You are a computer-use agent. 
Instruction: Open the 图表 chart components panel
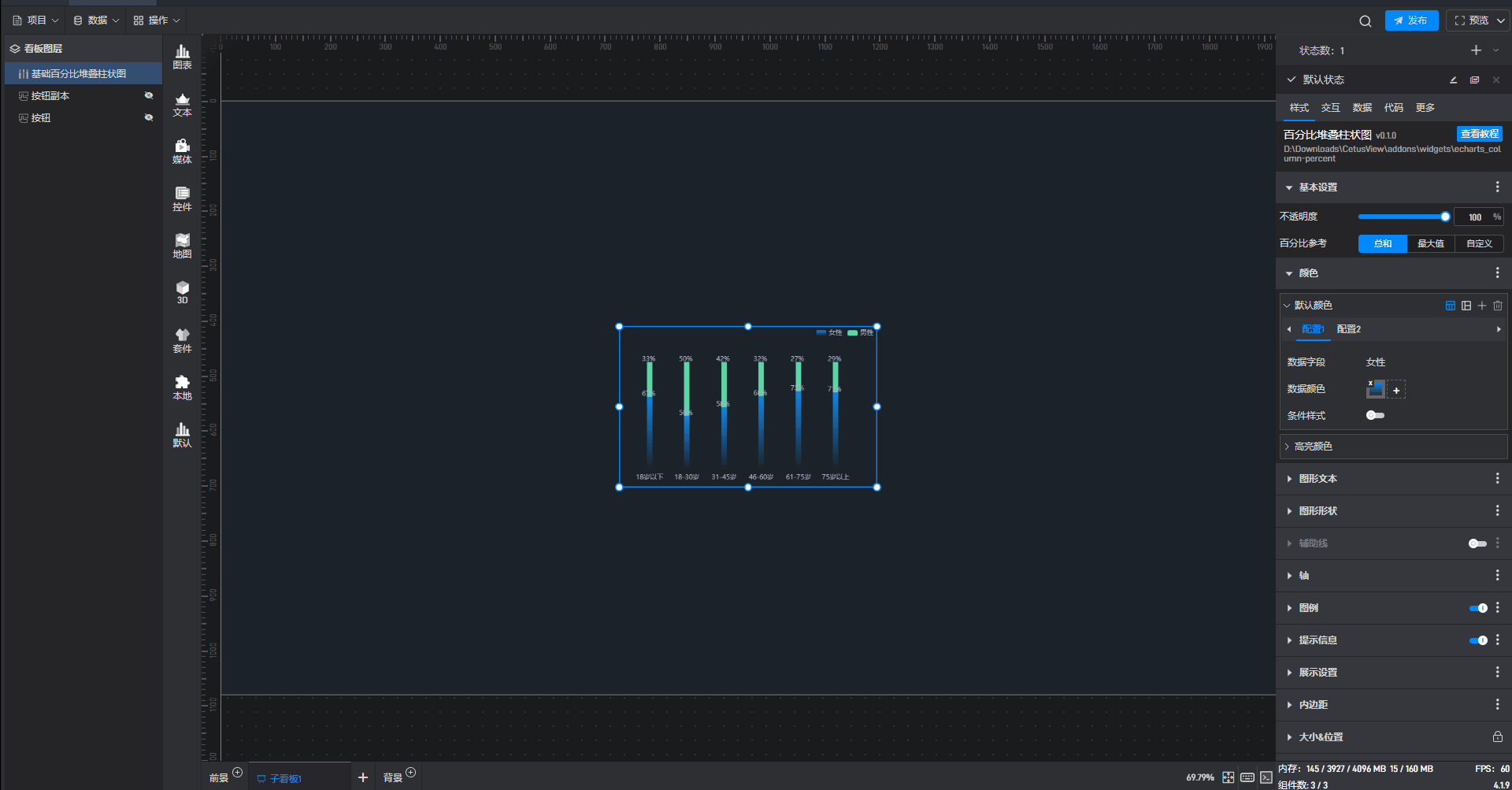pyautogui.click(x=182, y=57)
